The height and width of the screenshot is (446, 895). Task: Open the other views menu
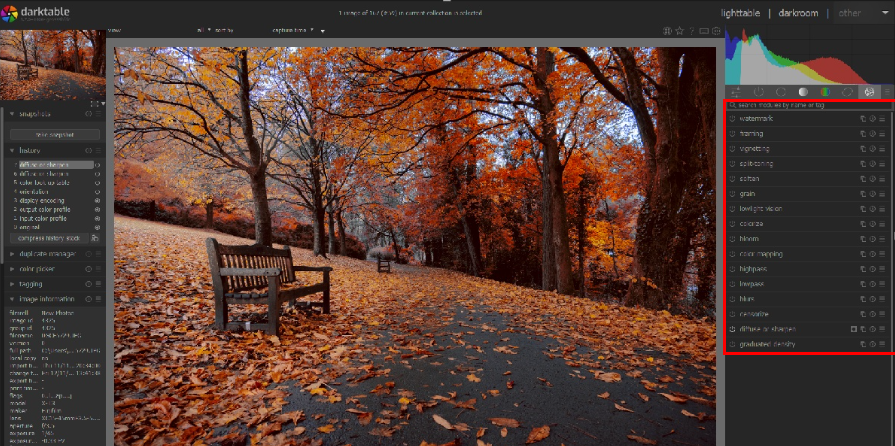click(x=850, y=13)
